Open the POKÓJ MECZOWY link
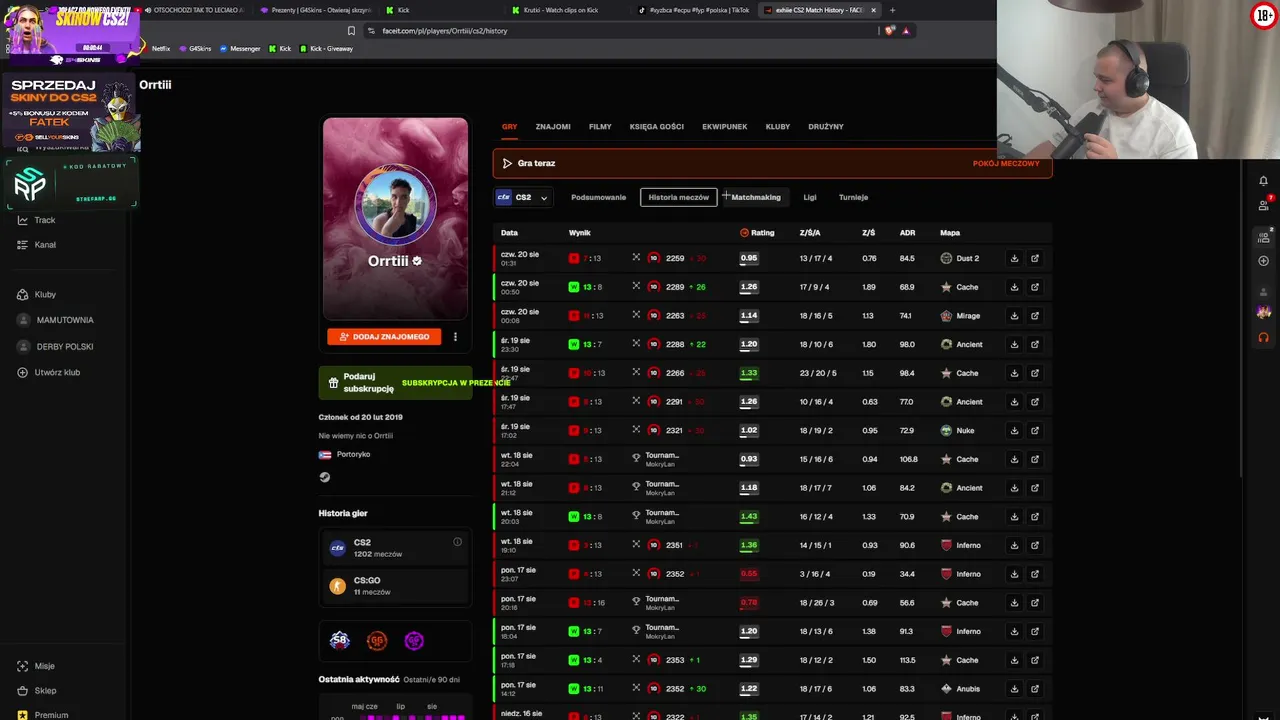 (1006, 163)
